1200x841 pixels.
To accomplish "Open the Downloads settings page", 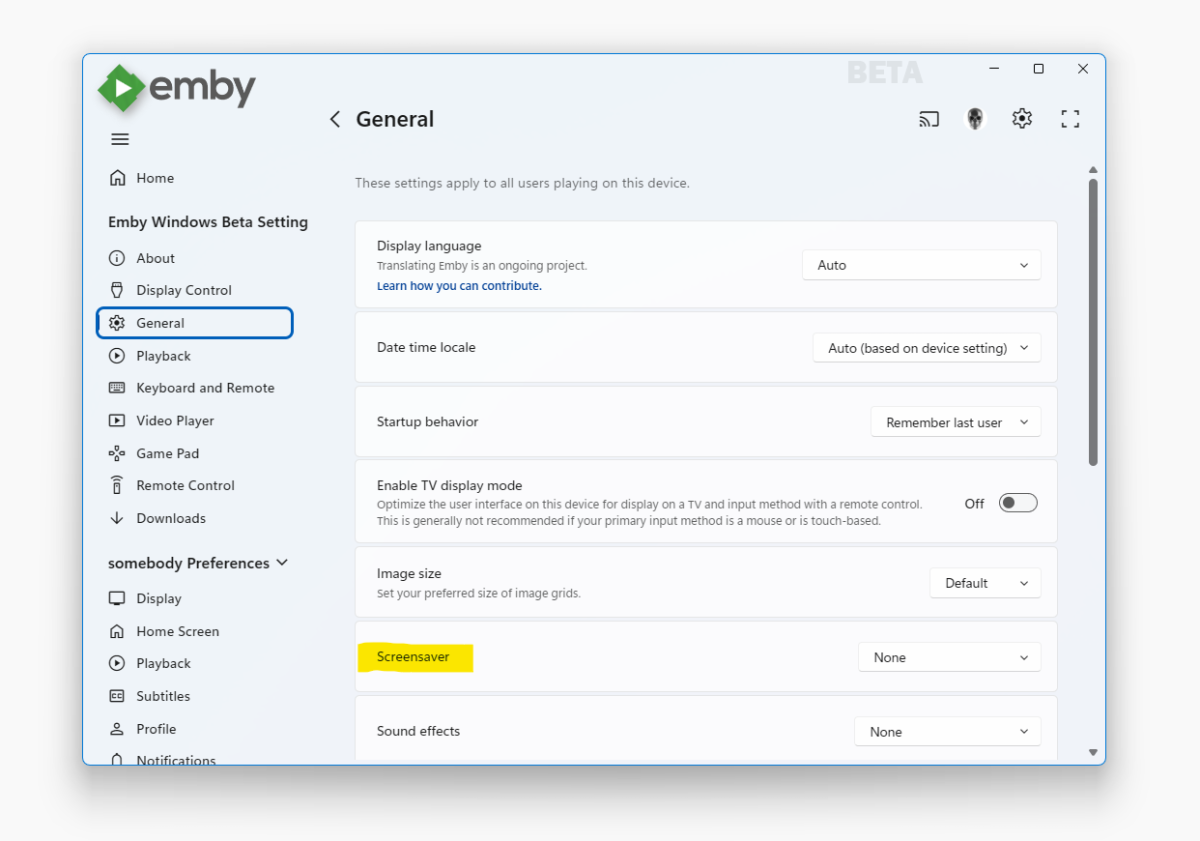I will point(194,518).
